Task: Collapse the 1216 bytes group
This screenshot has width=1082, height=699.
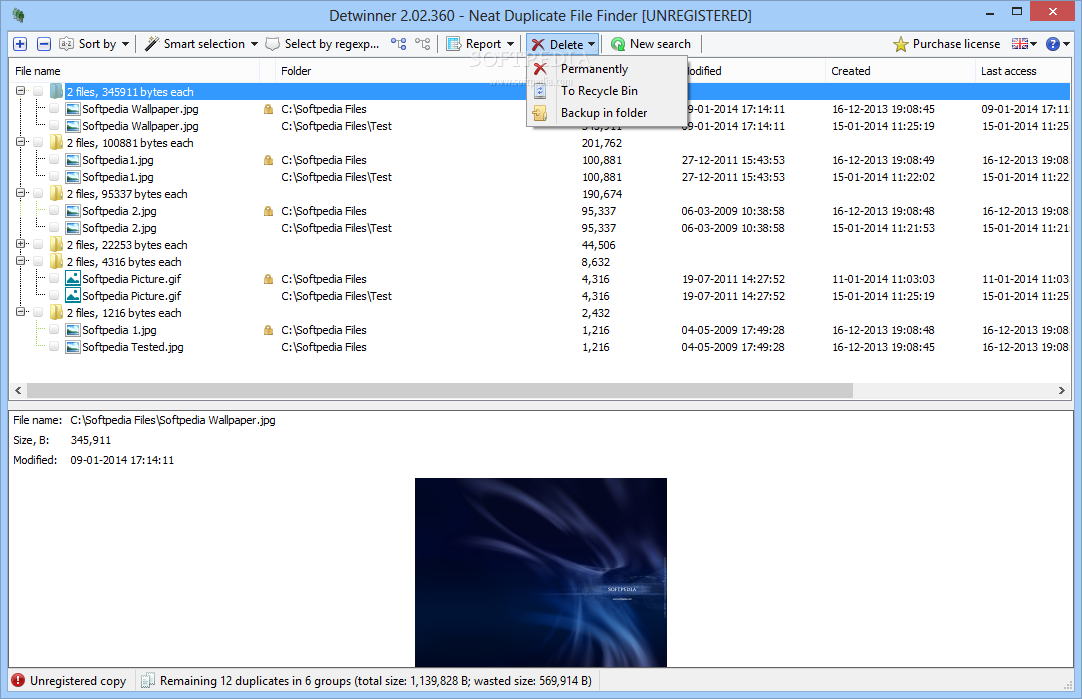Action: pos(21,313)
